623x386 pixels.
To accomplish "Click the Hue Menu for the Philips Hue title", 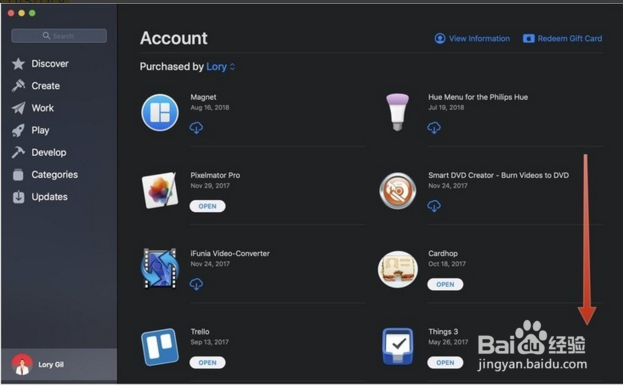I will click(478, 97).
